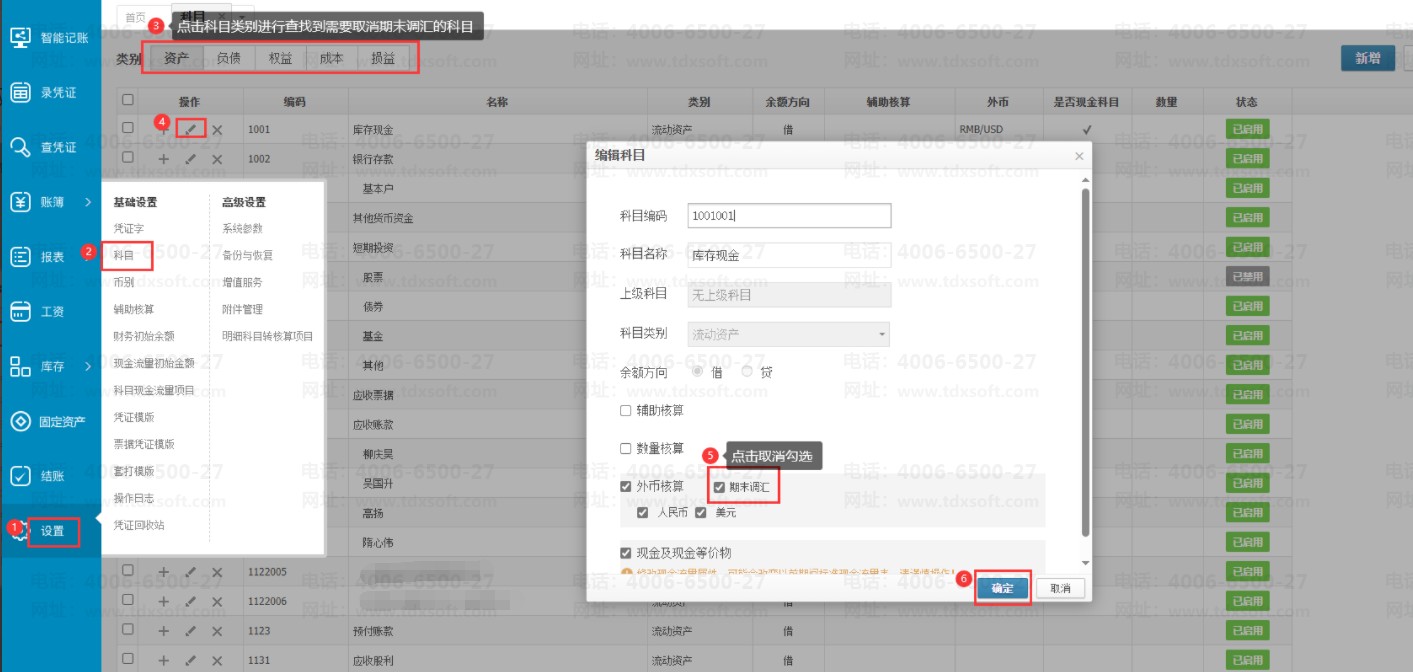Click the delete X icon for account 1002
This screenshot has height=672, width=1413.
(x=217, y=159)
